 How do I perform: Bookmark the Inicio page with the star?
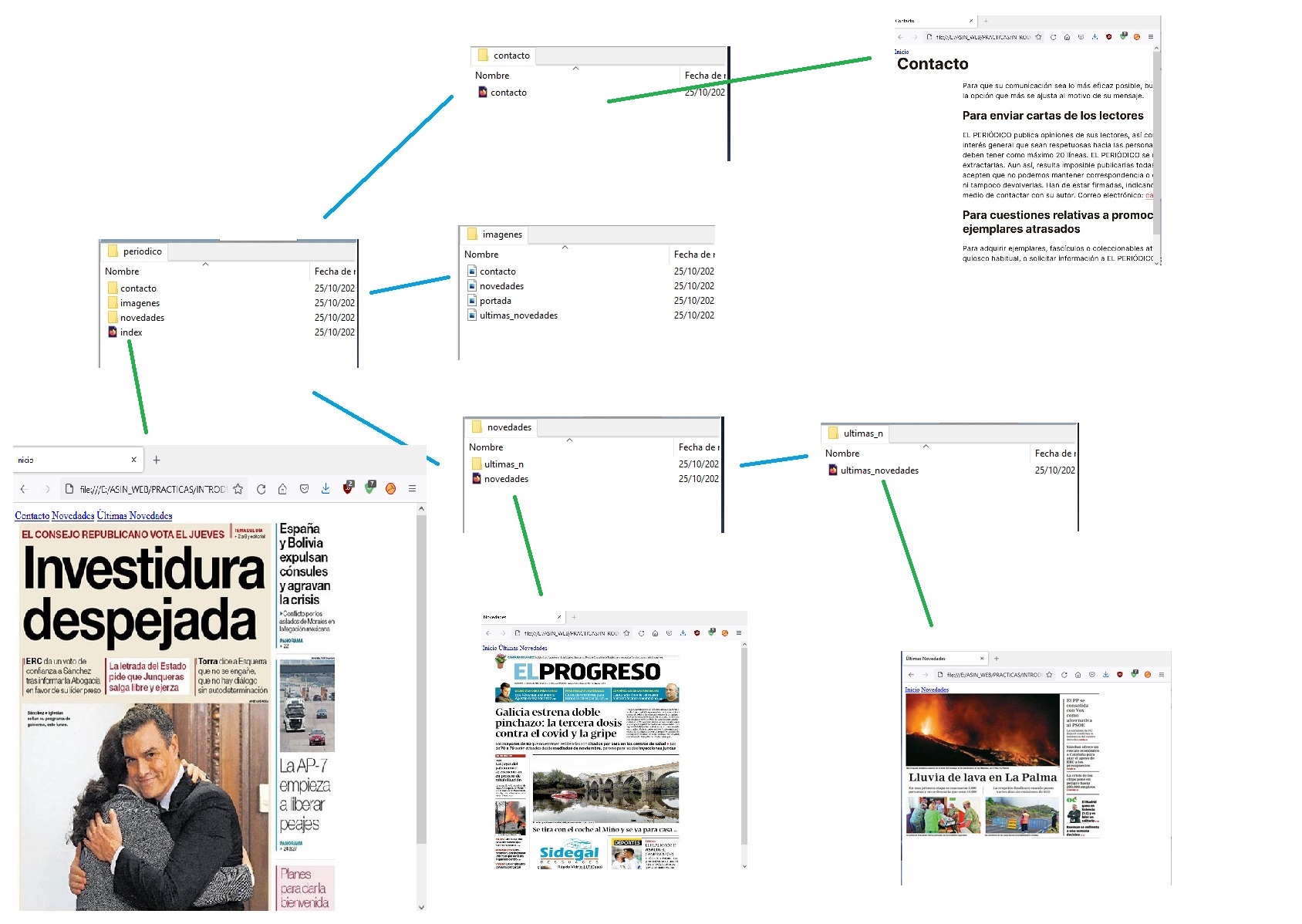(238, 489)
